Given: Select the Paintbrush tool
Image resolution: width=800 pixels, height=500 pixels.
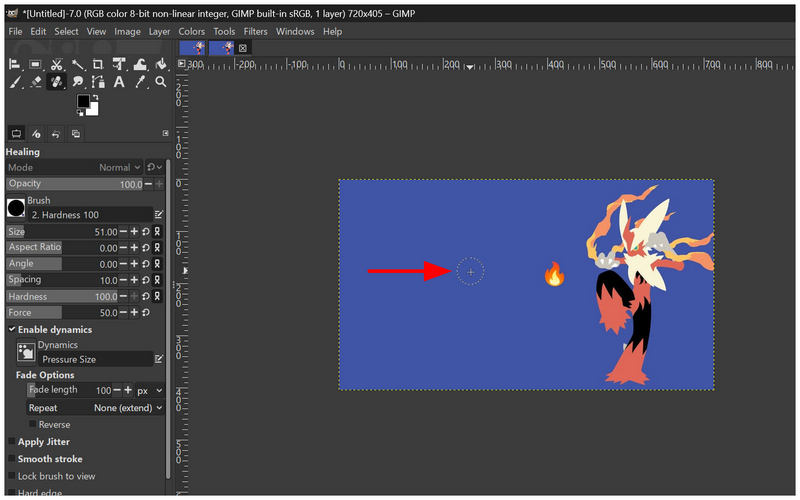Looking at the screenshot, I should 15,82.
